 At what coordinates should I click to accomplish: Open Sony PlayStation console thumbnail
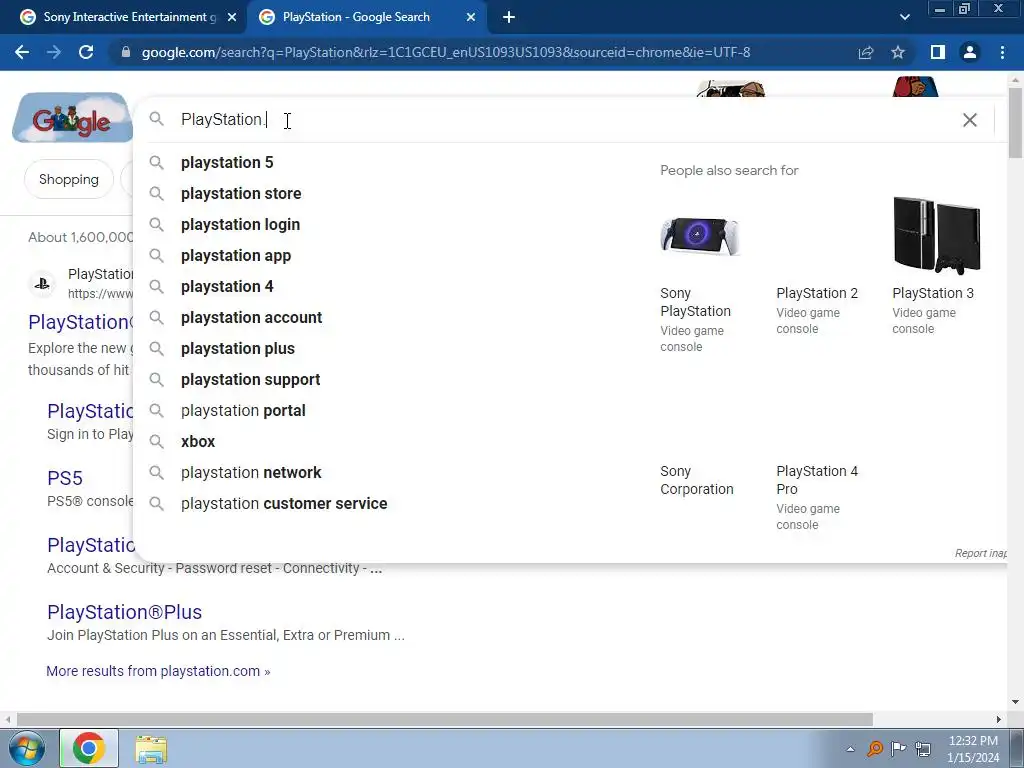coord(699,236)
